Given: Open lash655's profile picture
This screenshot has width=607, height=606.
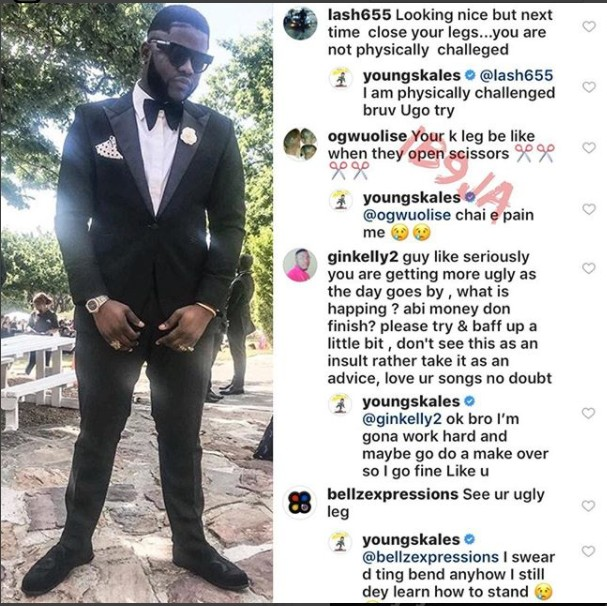Looking at the screenshot, I should (x=300, y=23).
